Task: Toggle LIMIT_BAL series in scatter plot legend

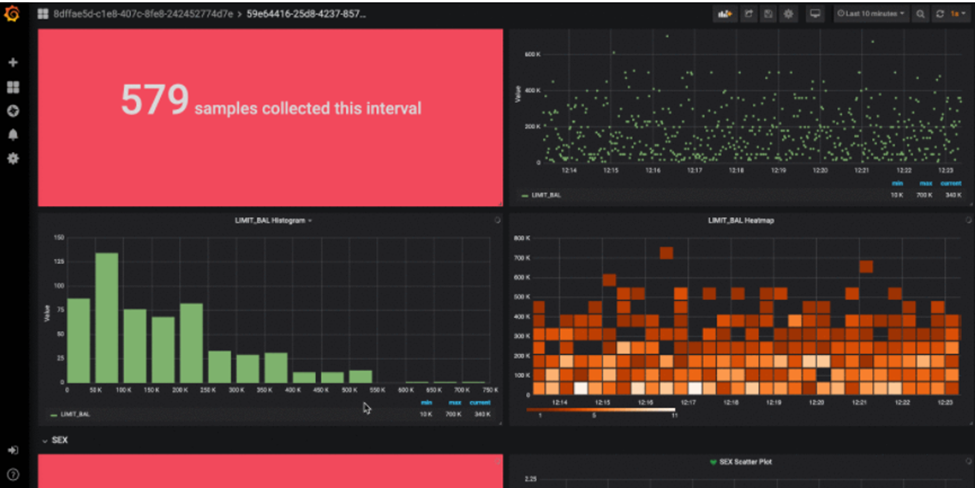Action: [545, 195]
